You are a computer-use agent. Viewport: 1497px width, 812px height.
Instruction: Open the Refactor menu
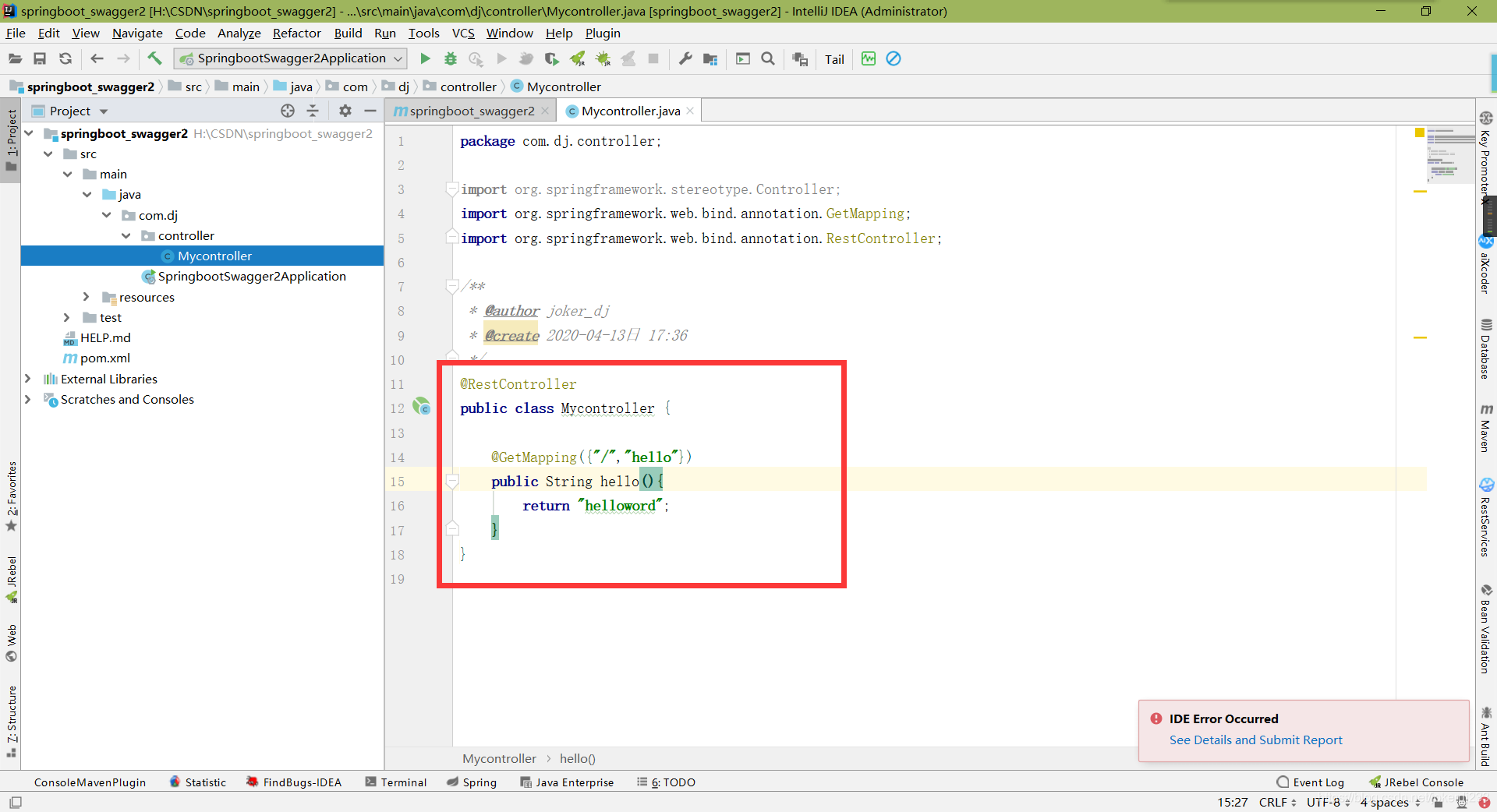tap(296, 33)
